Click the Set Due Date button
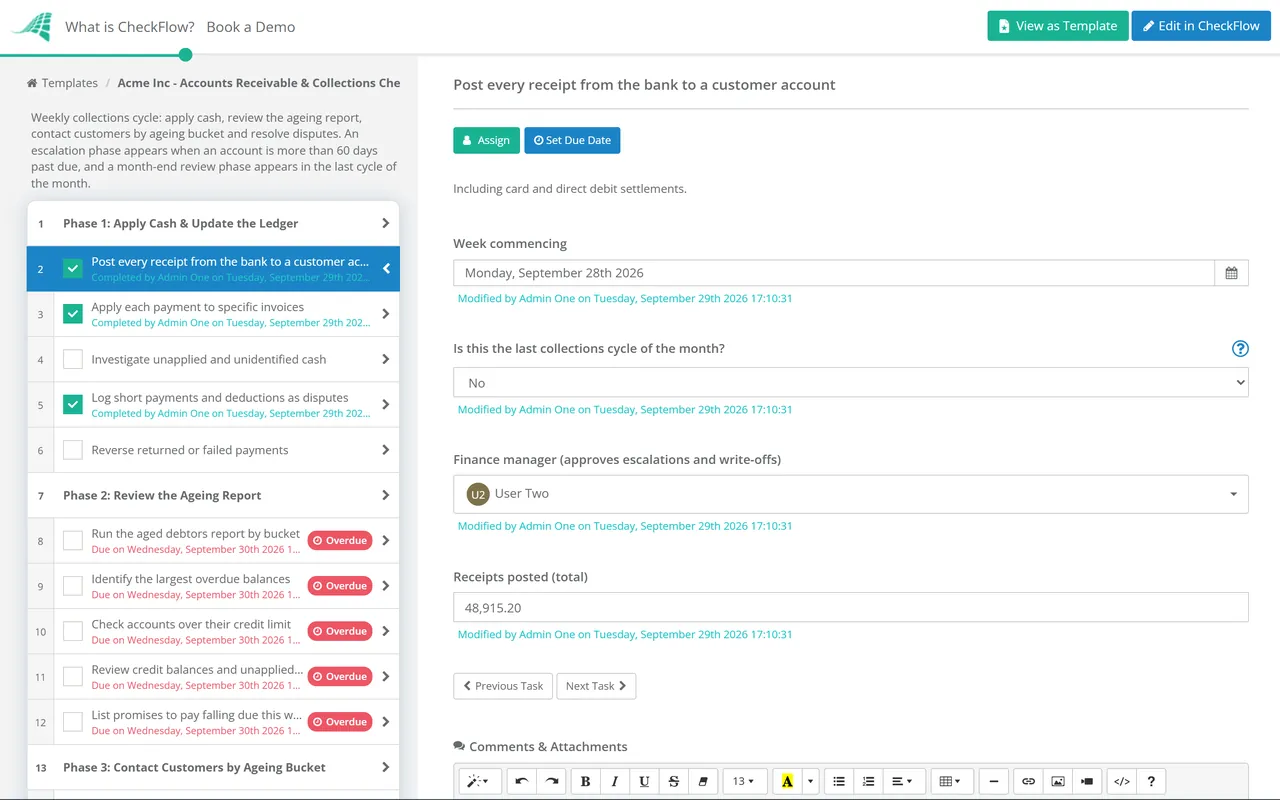This screenshot has width=1280, height=800. coord(572,140)
